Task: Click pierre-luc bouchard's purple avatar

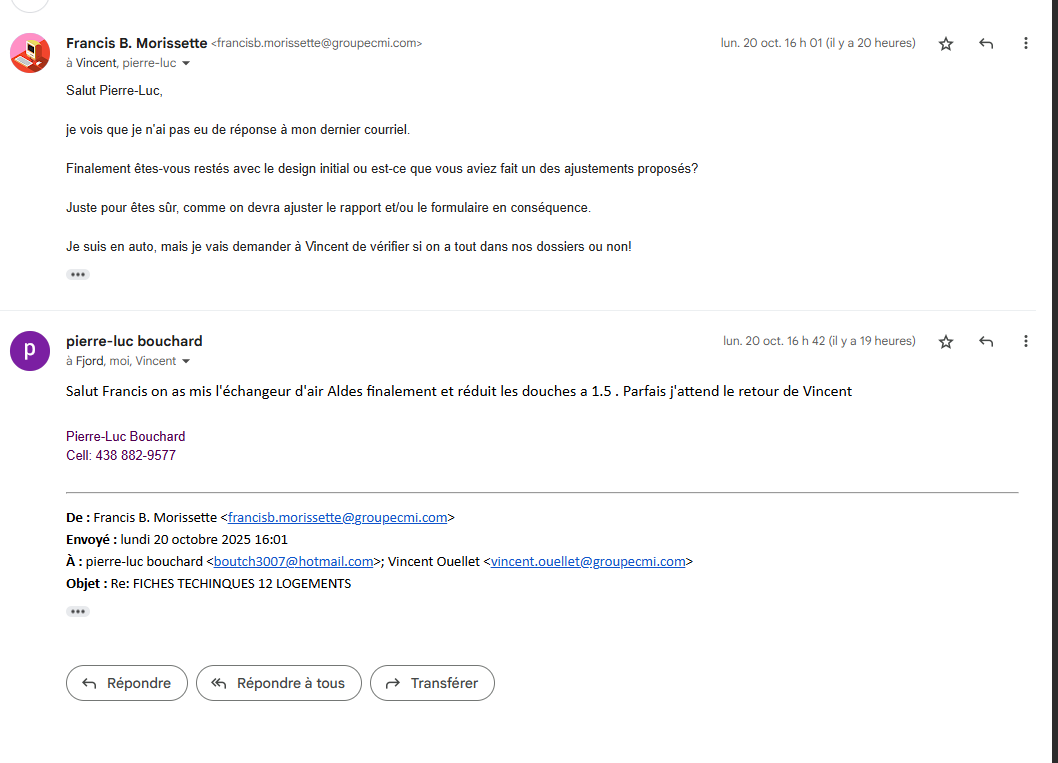Action: click(x=30, y=350)
